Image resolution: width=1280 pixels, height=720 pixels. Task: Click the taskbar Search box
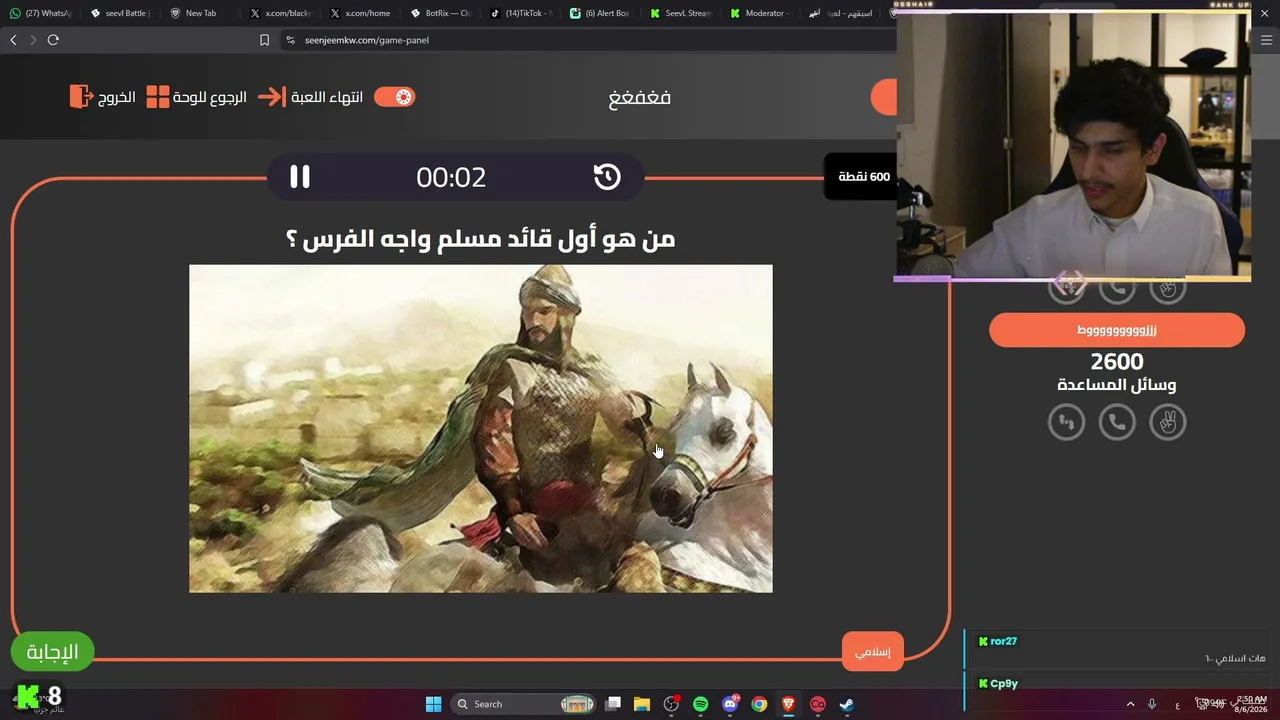524,704
